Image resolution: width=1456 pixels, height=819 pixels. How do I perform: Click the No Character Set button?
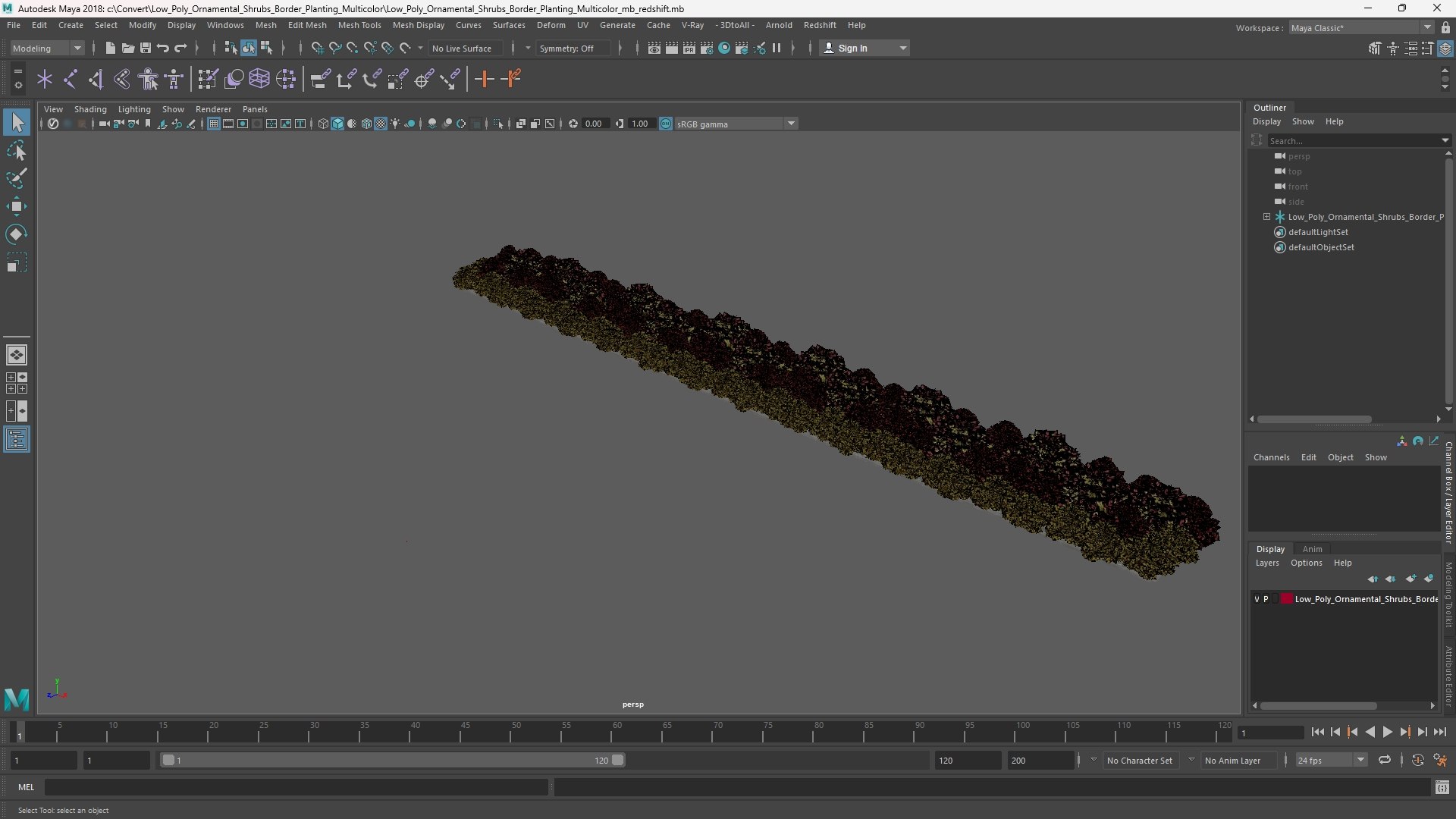click(x=1139, y=760)
